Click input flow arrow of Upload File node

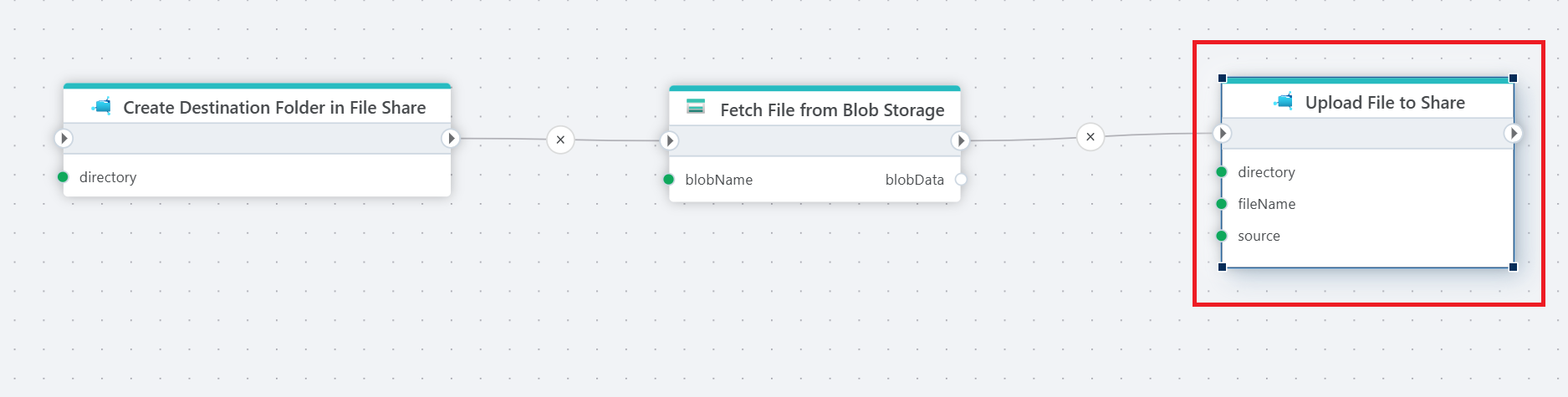click(1222, 133)
